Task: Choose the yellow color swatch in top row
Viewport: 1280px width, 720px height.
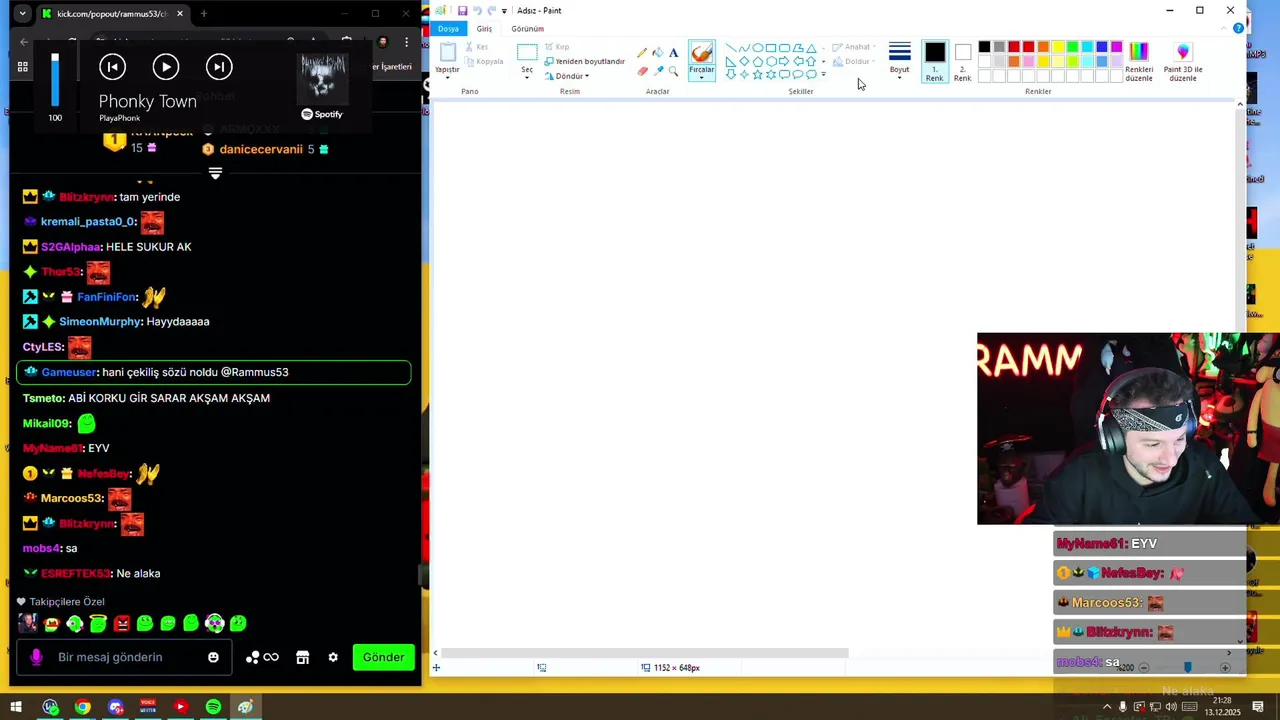Action: (x=1058, y=47)
